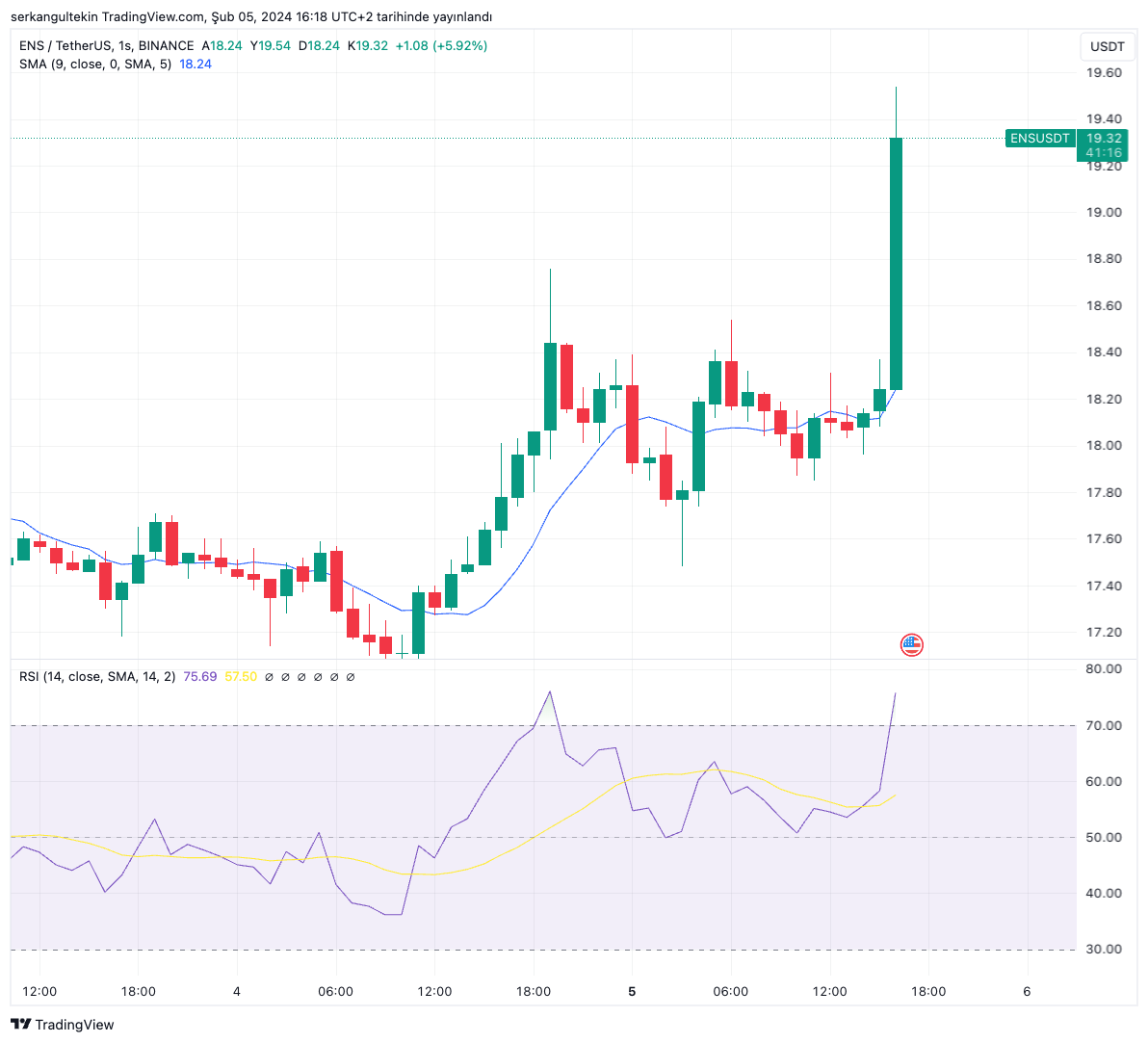Open the ENS / TetherUS symbol legend
Viewport: 1148px width, 1043px height.
[106, 45]
